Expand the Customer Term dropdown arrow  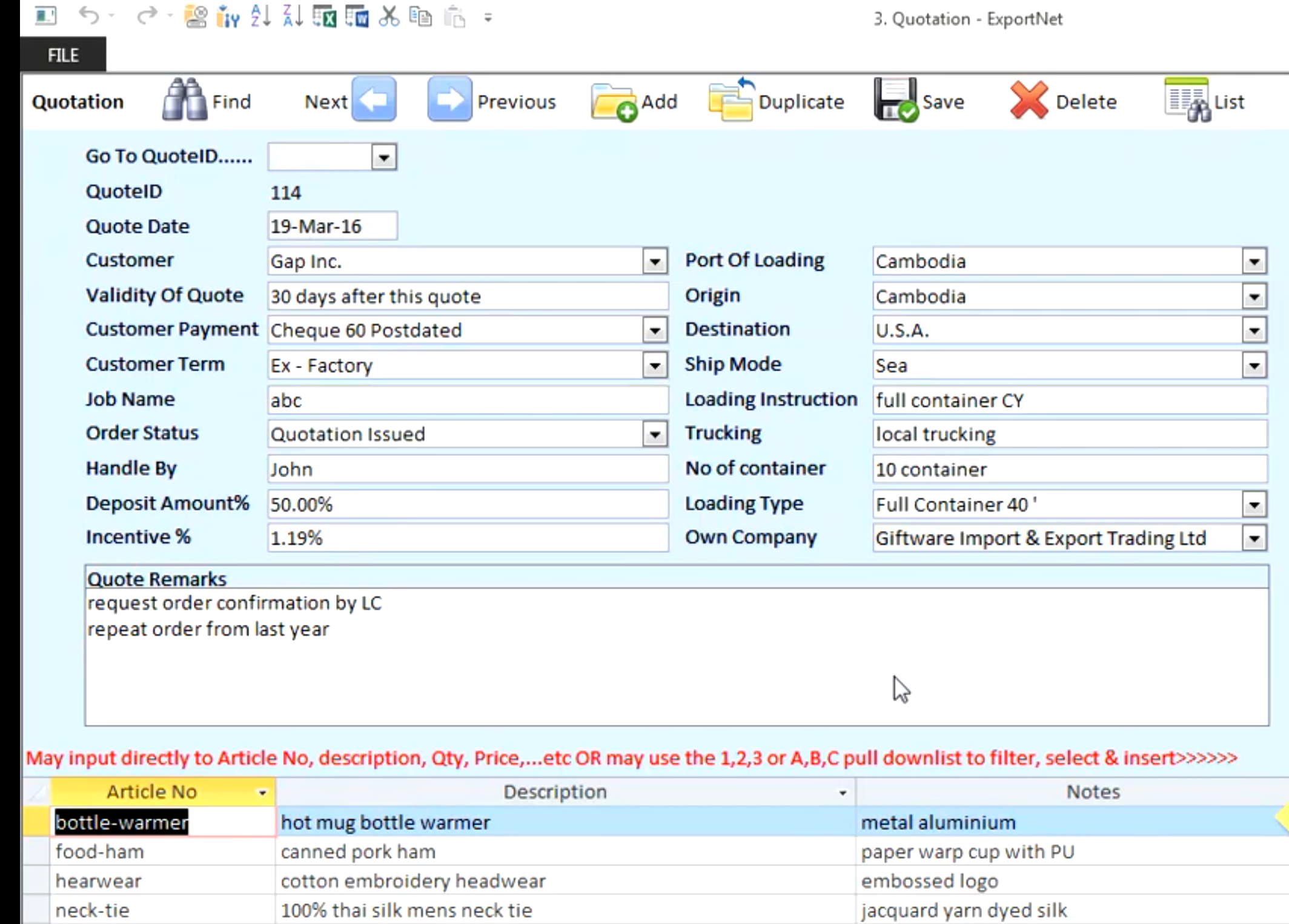(x=655, y=366)
